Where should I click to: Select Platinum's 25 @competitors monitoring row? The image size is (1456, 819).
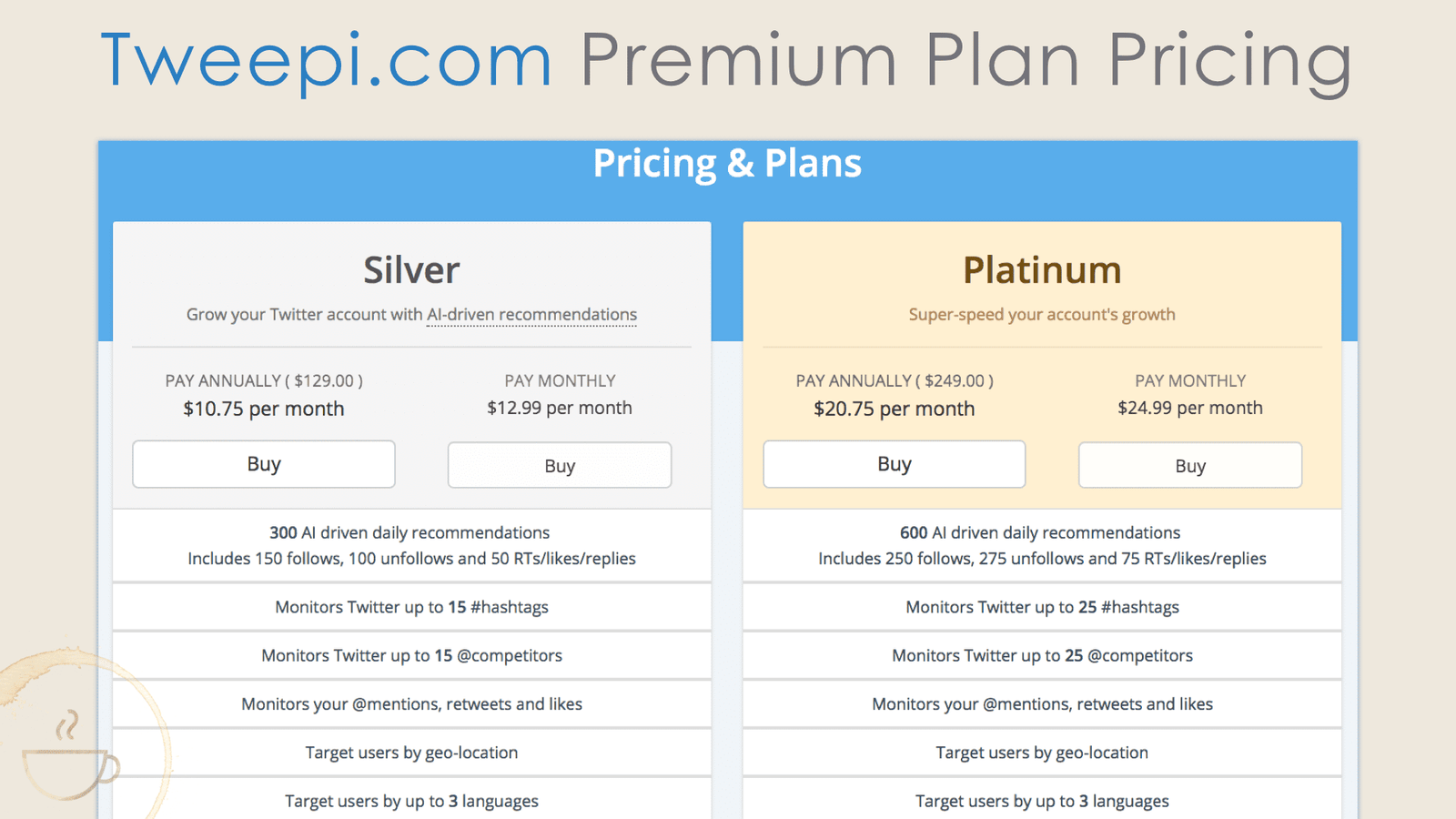[x=1041, y=655]
